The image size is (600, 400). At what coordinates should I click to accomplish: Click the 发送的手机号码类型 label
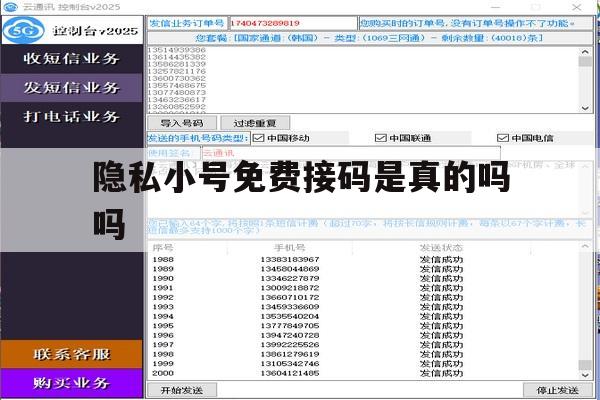tap(199, 138)
